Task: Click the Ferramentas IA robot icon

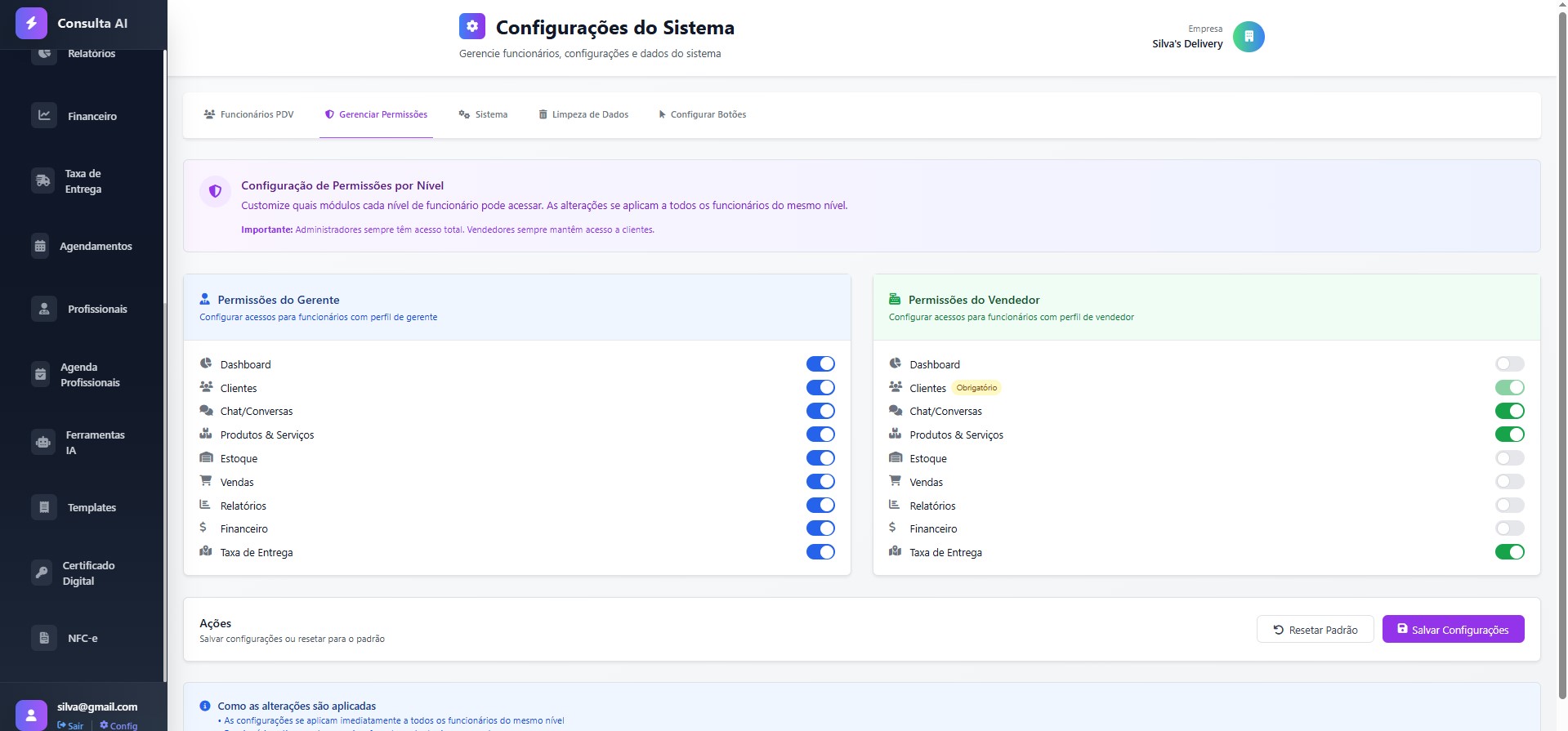Action: click(43, 442)
